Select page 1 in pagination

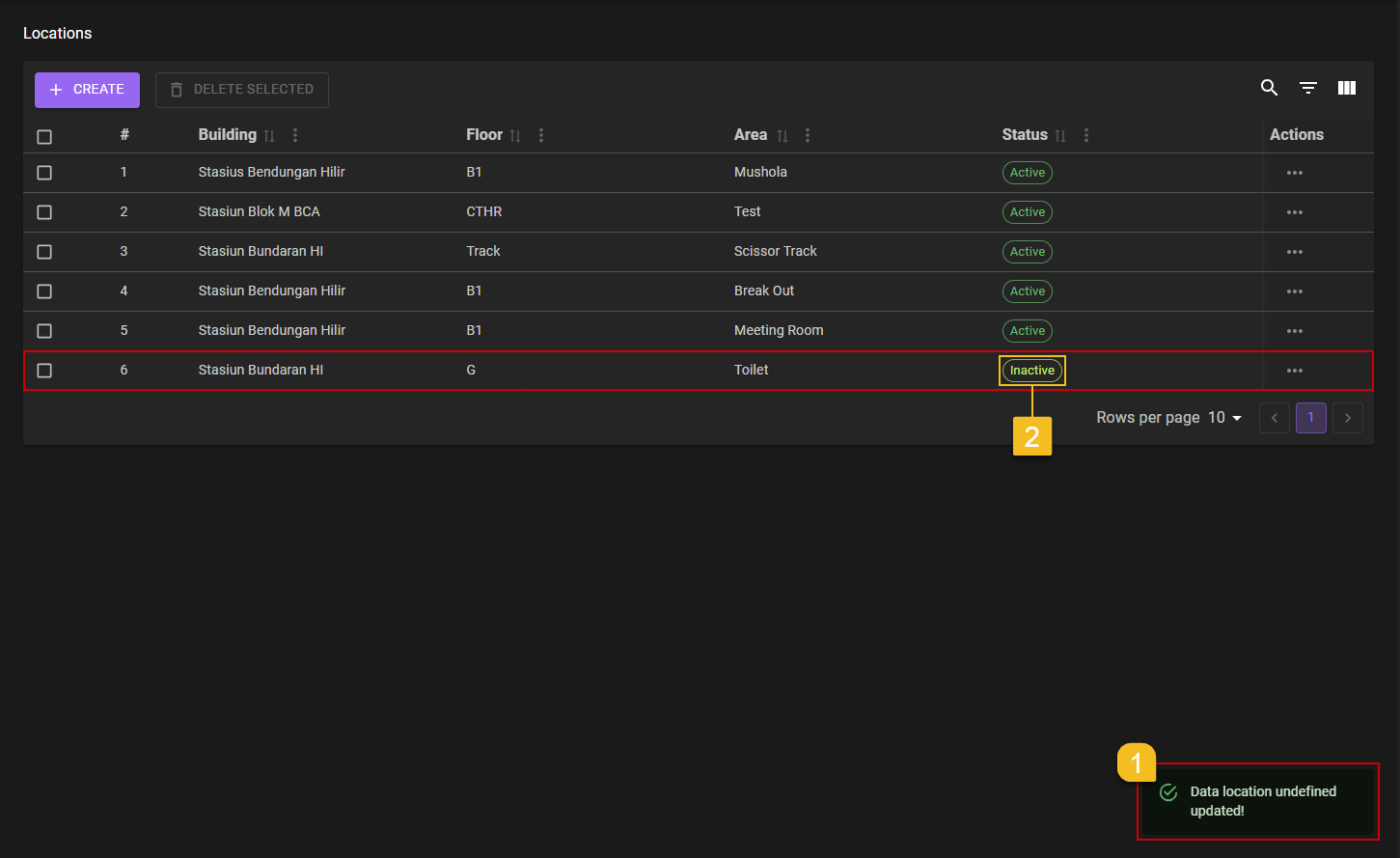tap(1310, 417)
